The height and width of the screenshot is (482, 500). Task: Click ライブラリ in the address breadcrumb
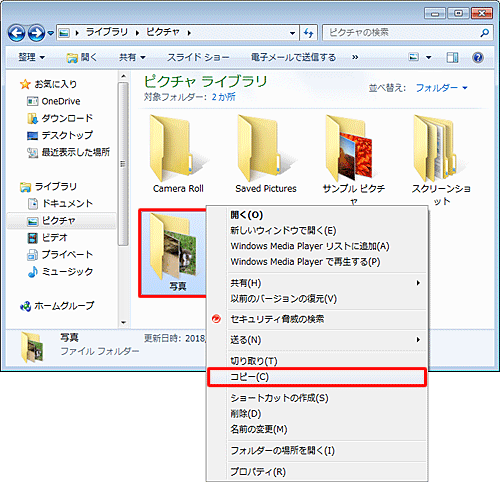107,32
